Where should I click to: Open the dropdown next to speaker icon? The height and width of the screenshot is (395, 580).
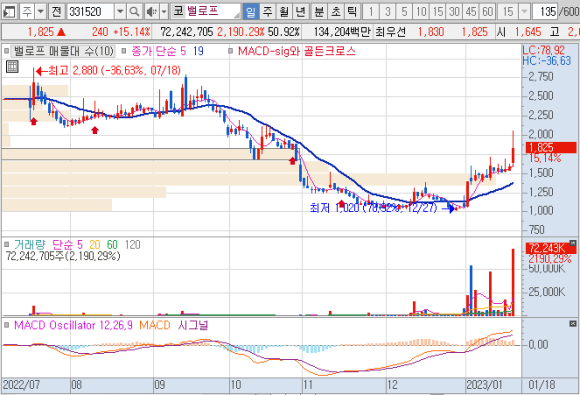point(165,12)
